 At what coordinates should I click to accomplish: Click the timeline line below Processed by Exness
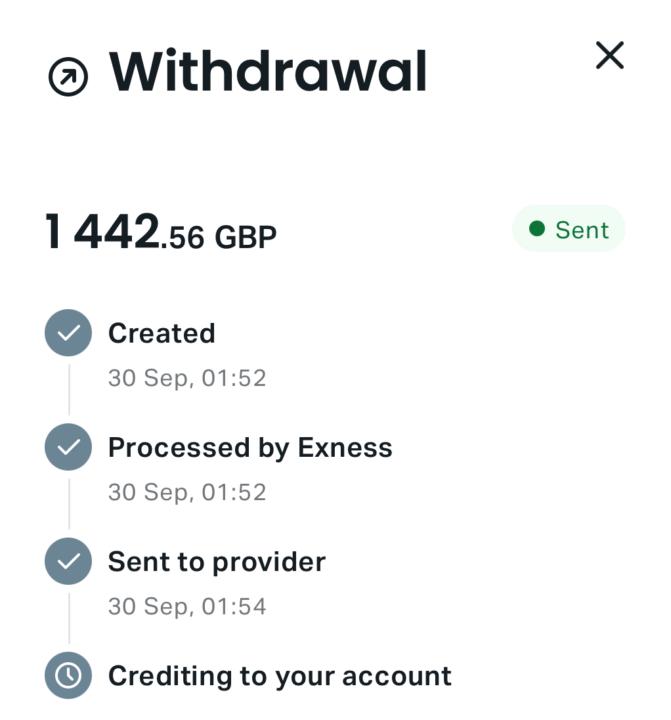[68, 503]
